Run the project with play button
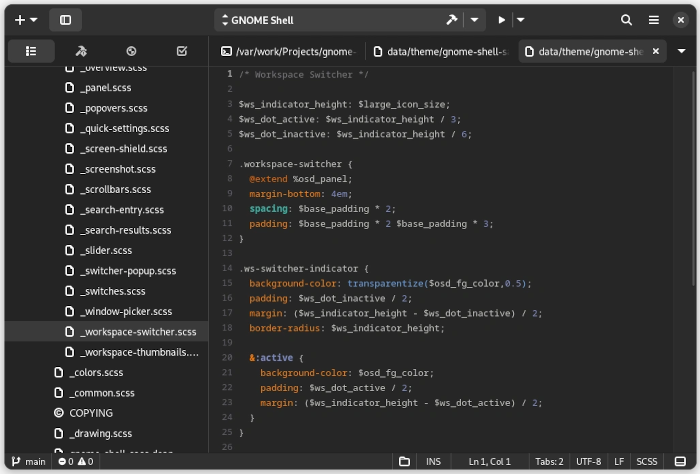Viewport: 700px width, 474px height. (502, 20)
